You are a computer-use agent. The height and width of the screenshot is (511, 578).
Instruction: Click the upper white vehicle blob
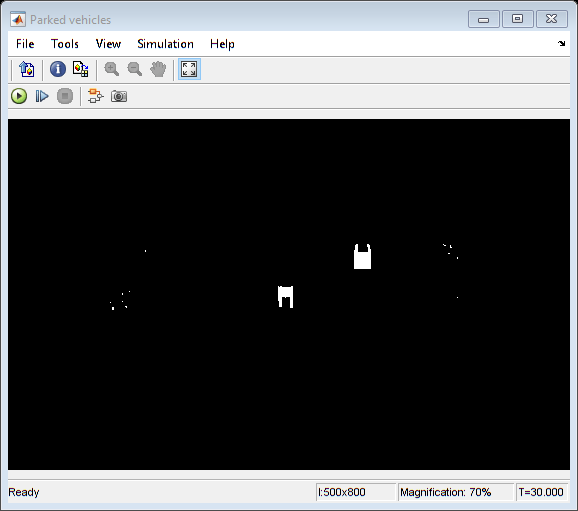[x=362, y=257]
